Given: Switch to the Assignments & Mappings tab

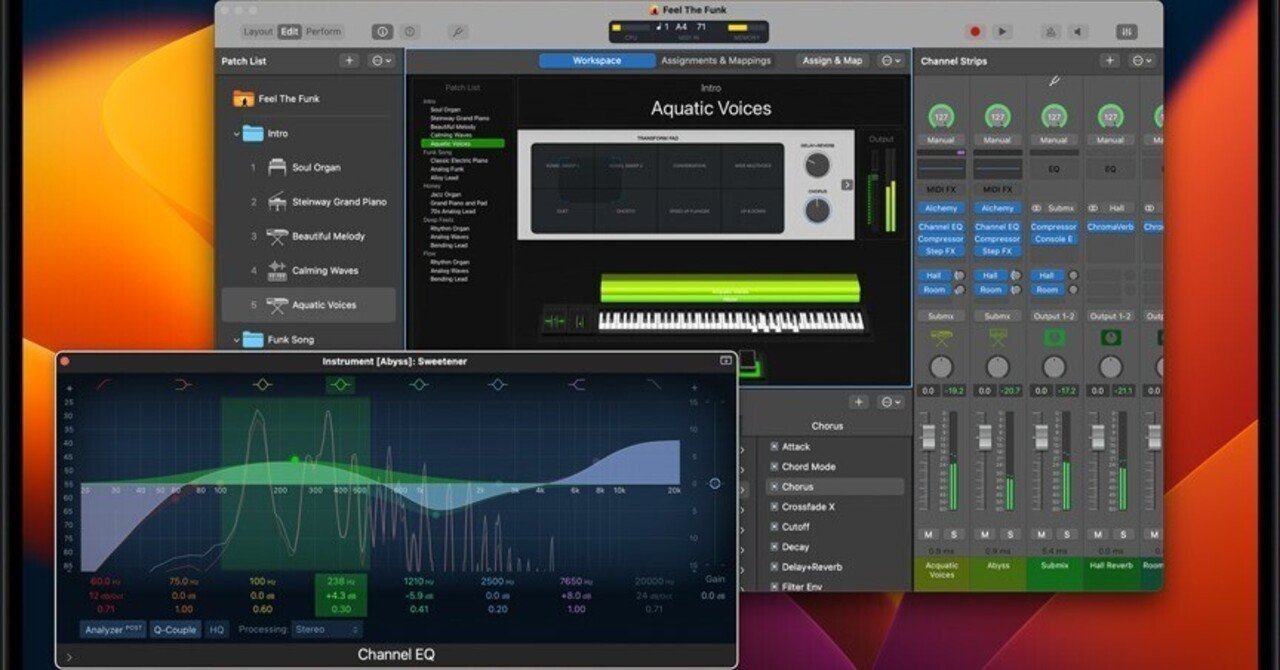Looking at the screenshot, I should click(716, 60).
